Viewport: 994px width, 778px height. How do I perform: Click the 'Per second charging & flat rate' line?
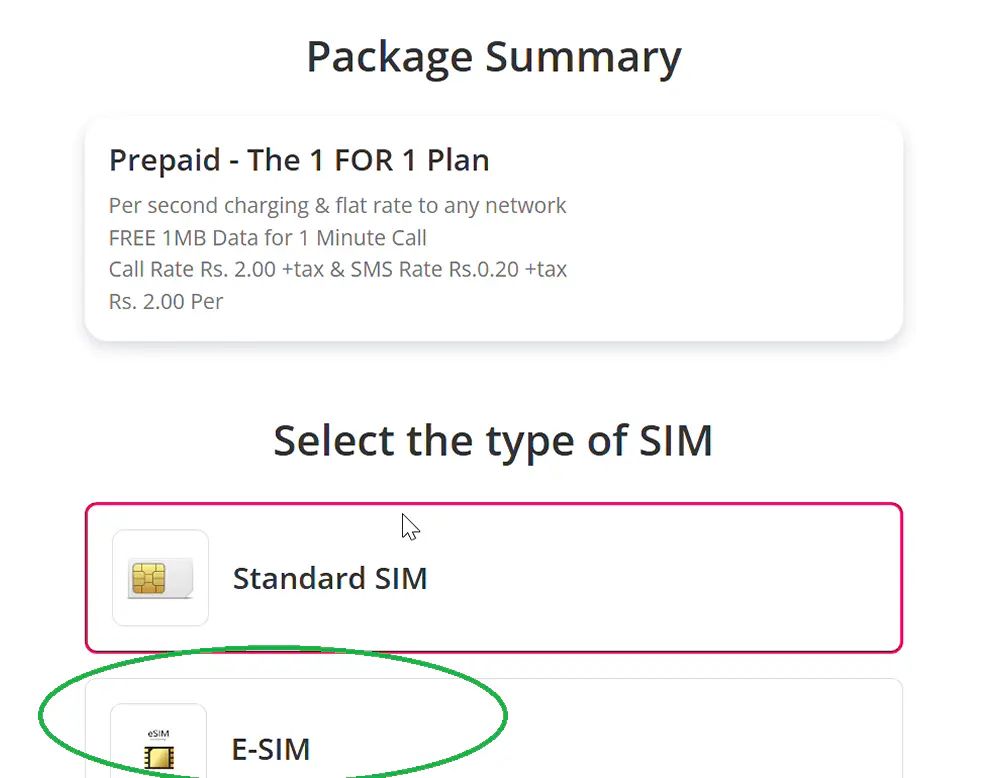pyautogui.click(x=337, y=206)
